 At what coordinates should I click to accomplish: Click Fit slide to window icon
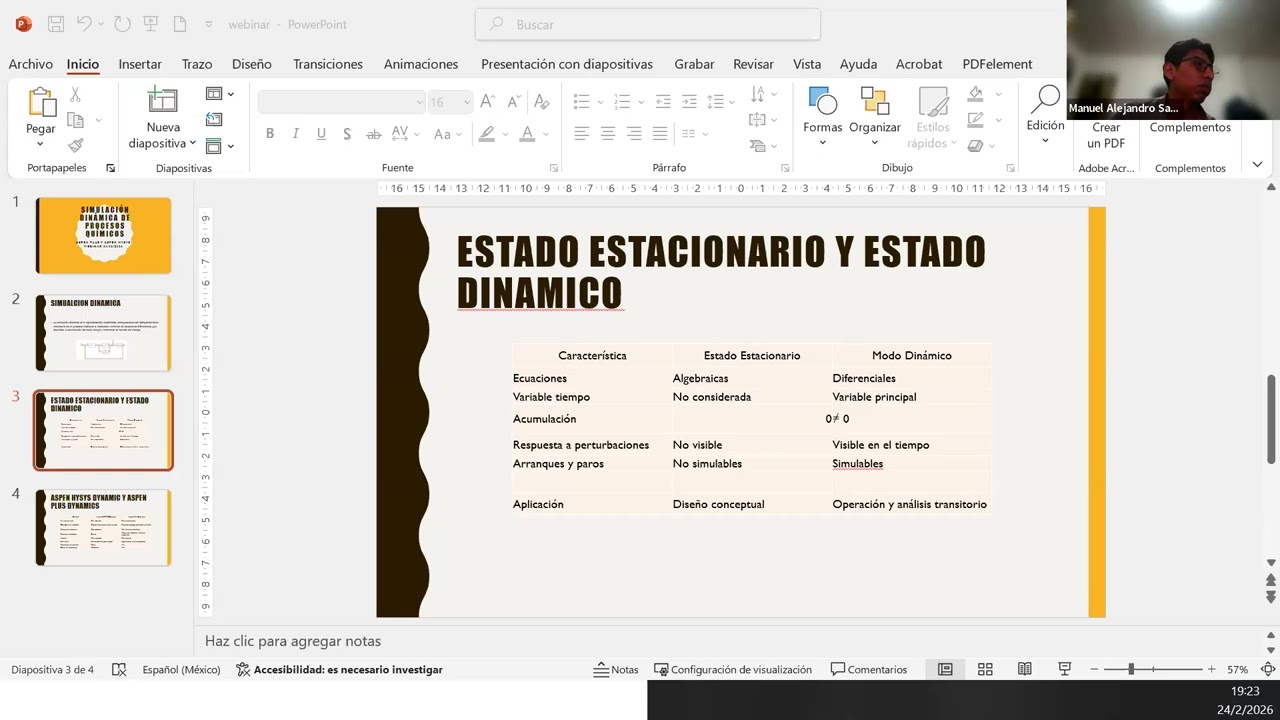pos(1268,669)
